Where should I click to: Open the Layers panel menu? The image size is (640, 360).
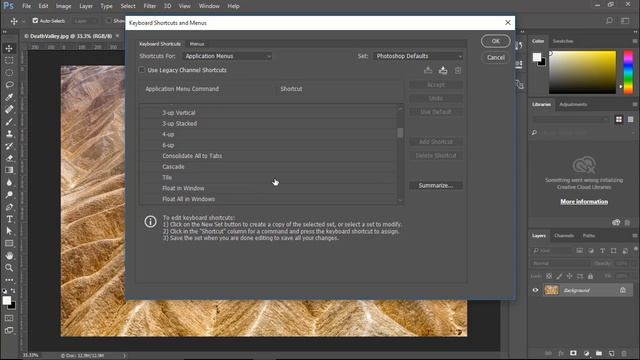pyautogui.click(x=635, y=236)
